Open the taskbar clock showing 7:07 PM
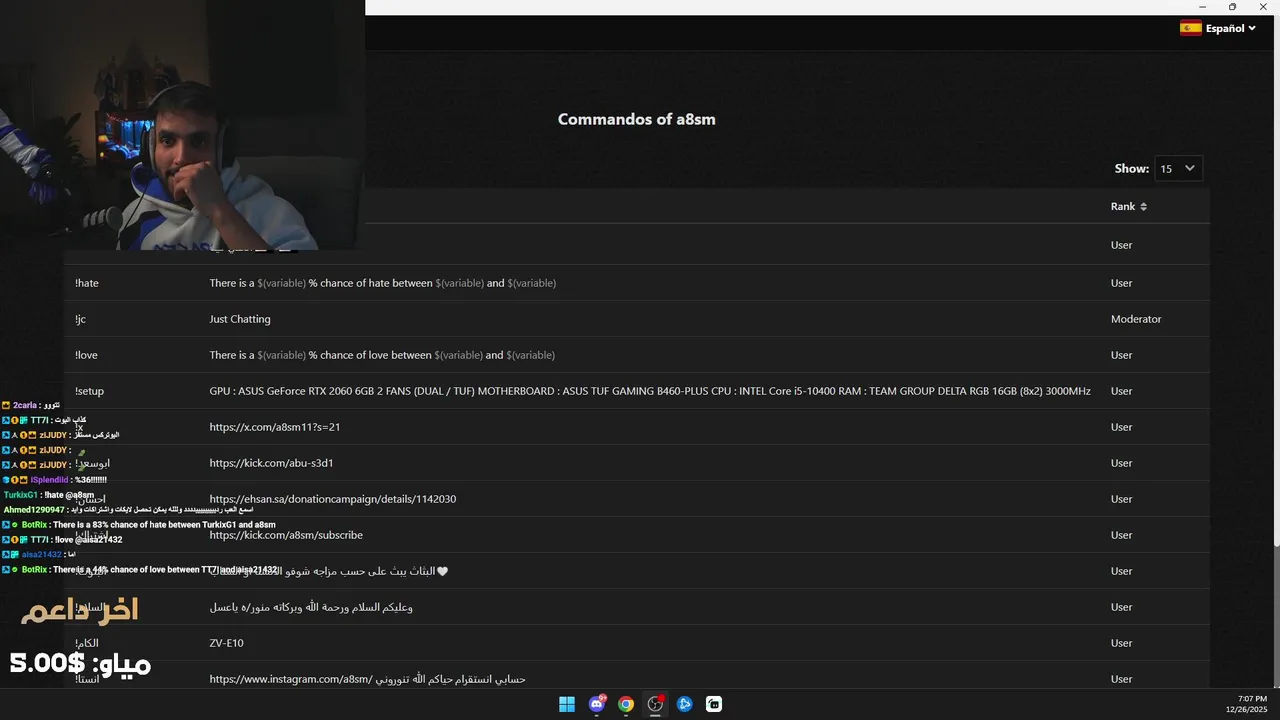 pos(1248,704)
